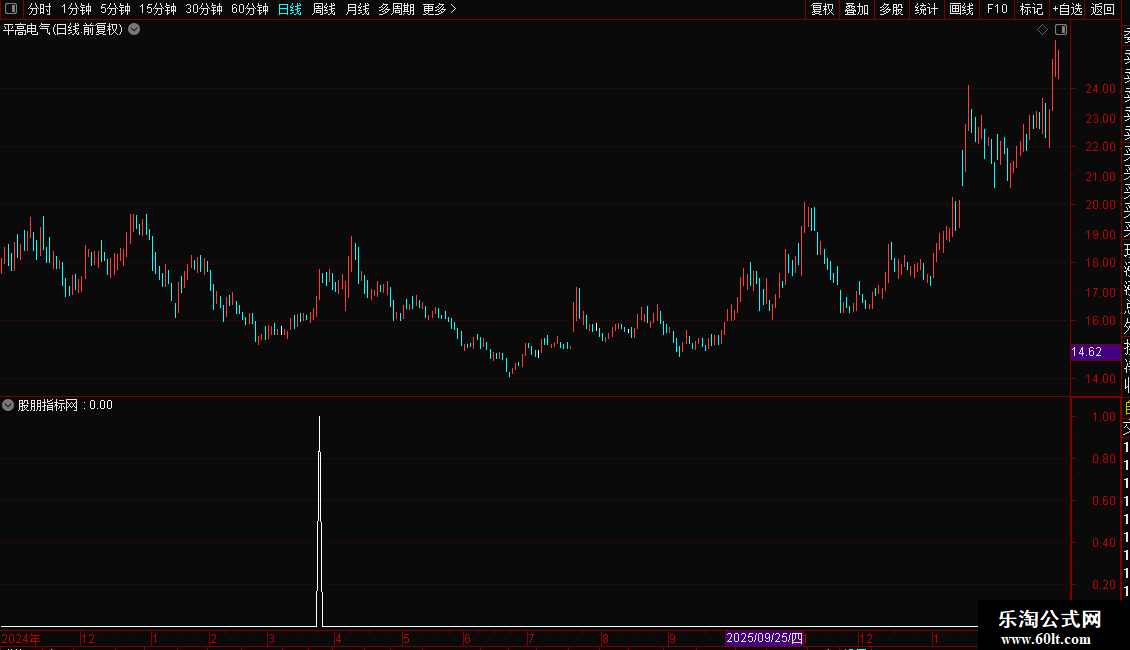Select the 60分钟 period
This screenshot has height=650, width=1130.
pos(249,9)
